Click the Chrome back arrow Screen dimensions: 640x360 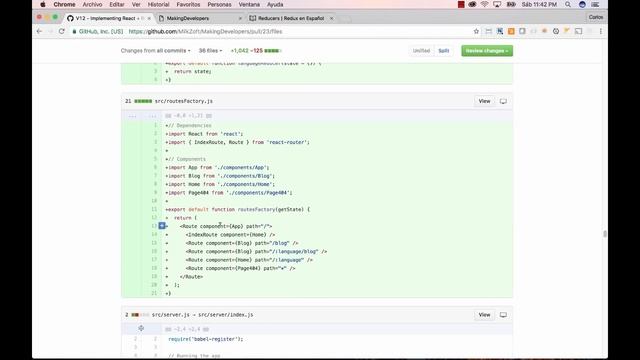pyautogui.click(x=39, y=31)
